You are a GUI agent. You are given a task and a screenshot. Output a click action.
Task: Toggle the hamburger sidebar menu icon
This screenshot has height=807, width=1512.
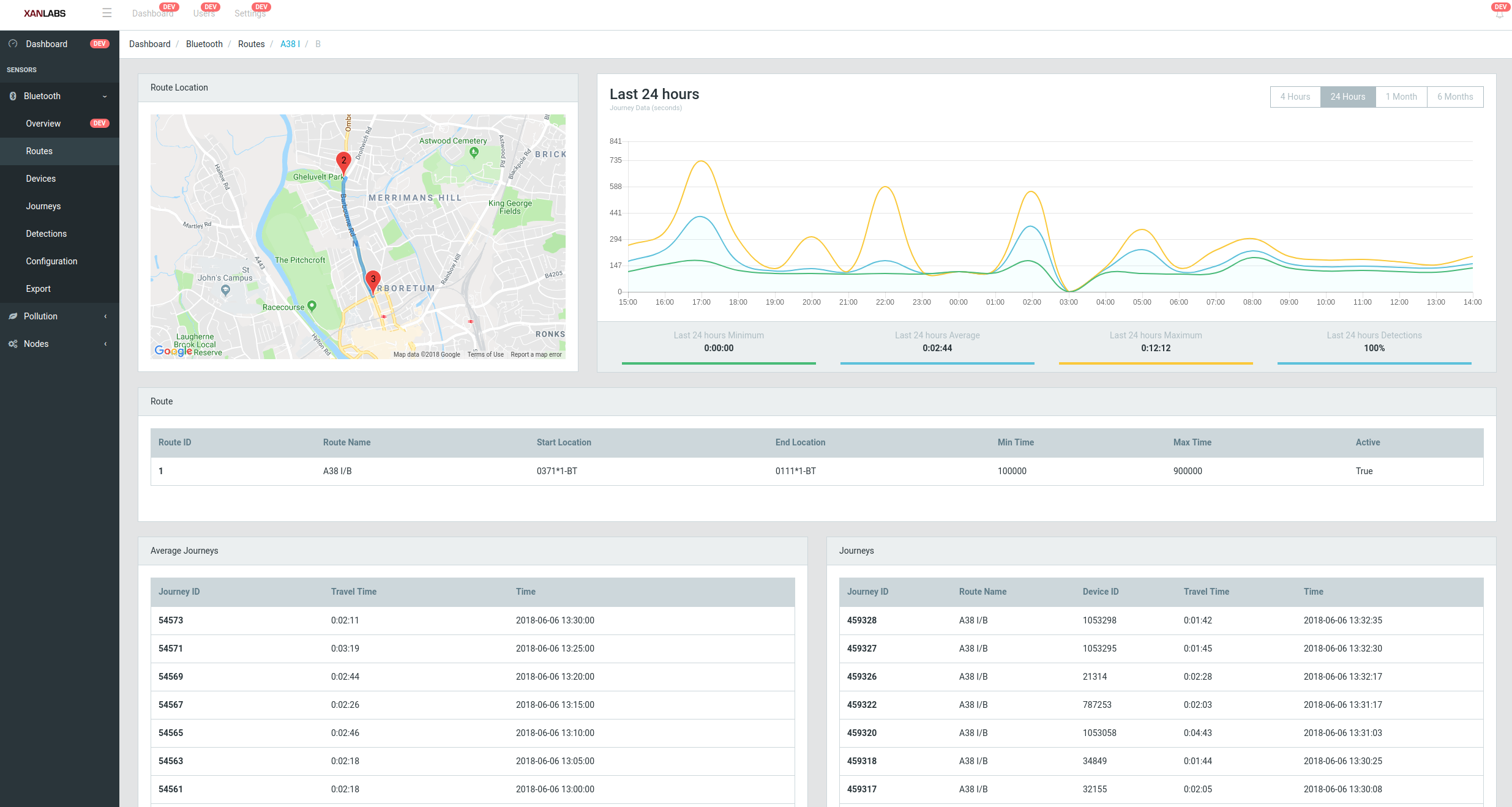click(x=107, y=13)
